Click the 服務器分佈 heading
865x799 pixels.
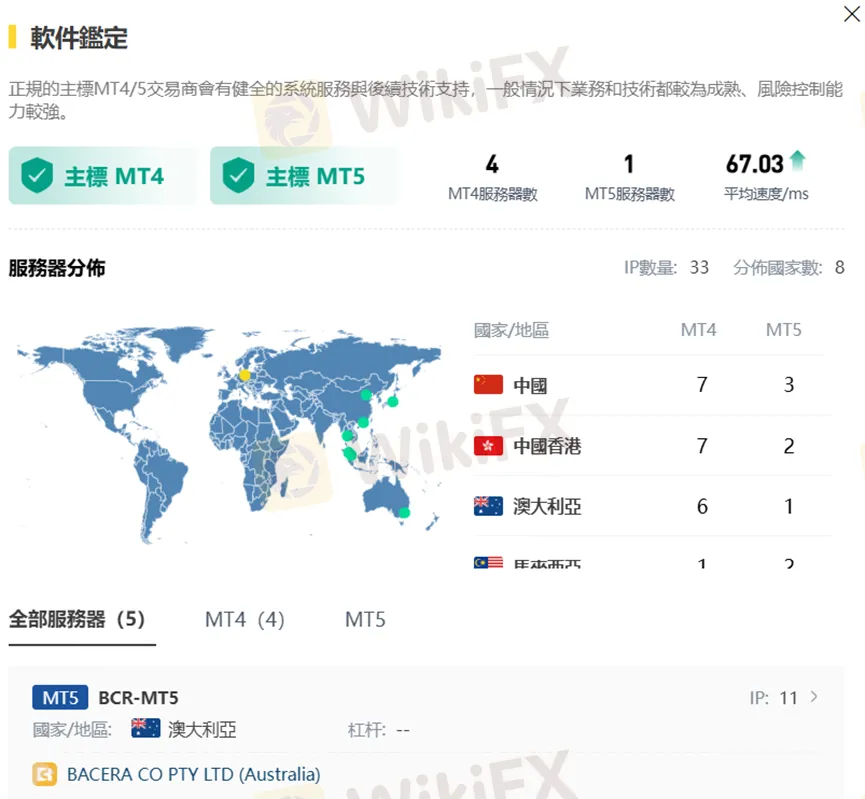(57, 268)
